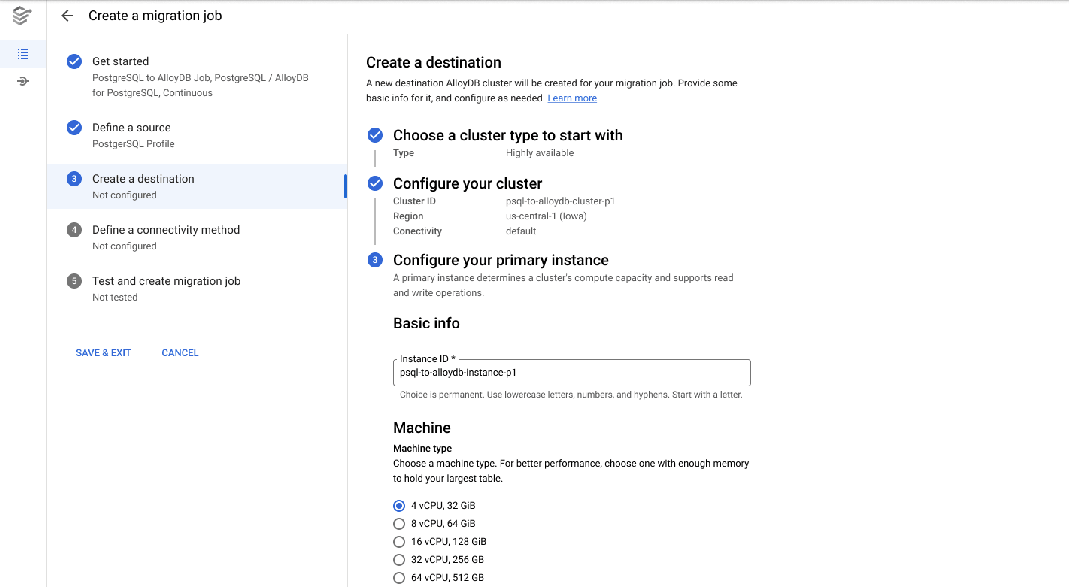The height and width of the screenshot is (588, 1069).
Task: Select the 8 vCPU, 64 GiB machine type
Action: pos(400,523)
